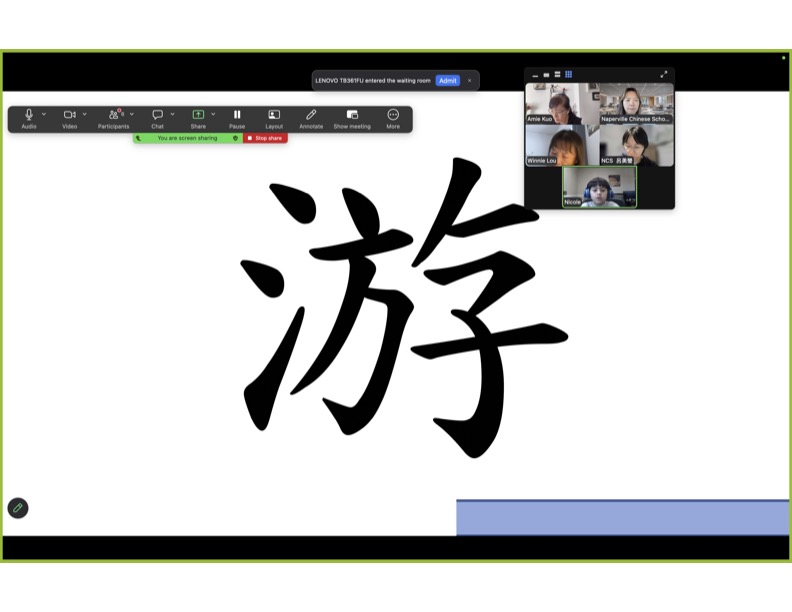The image size is (792, 612).
Task: Select Amie Kuo's video tile
Action: pyautogui.click(x=562, y=104)
